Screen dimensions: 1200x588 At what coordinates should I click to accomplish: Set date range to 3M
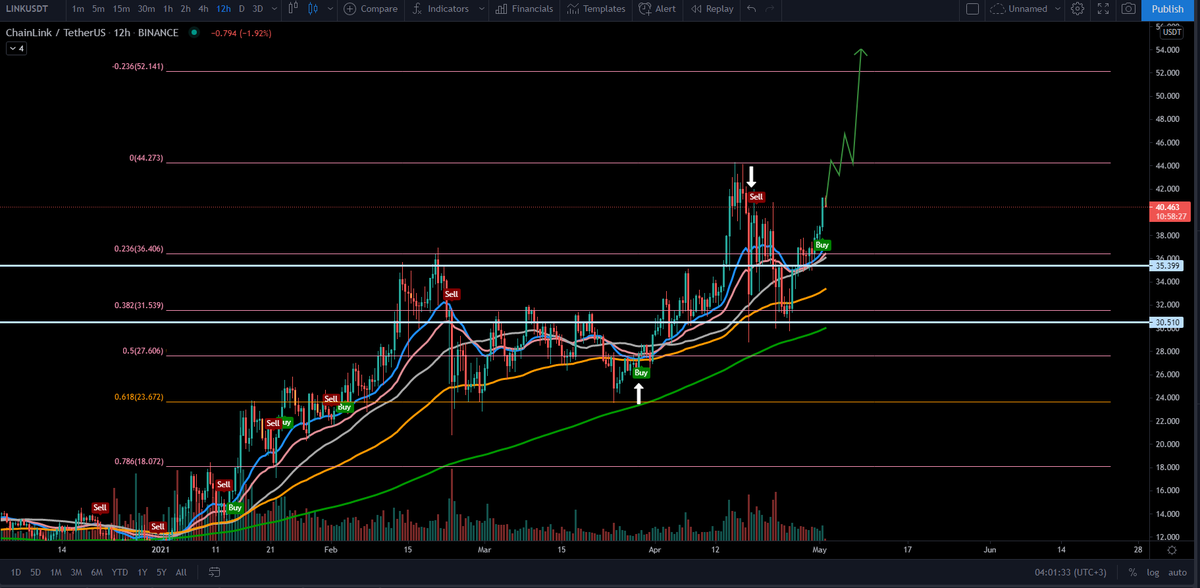77,573
